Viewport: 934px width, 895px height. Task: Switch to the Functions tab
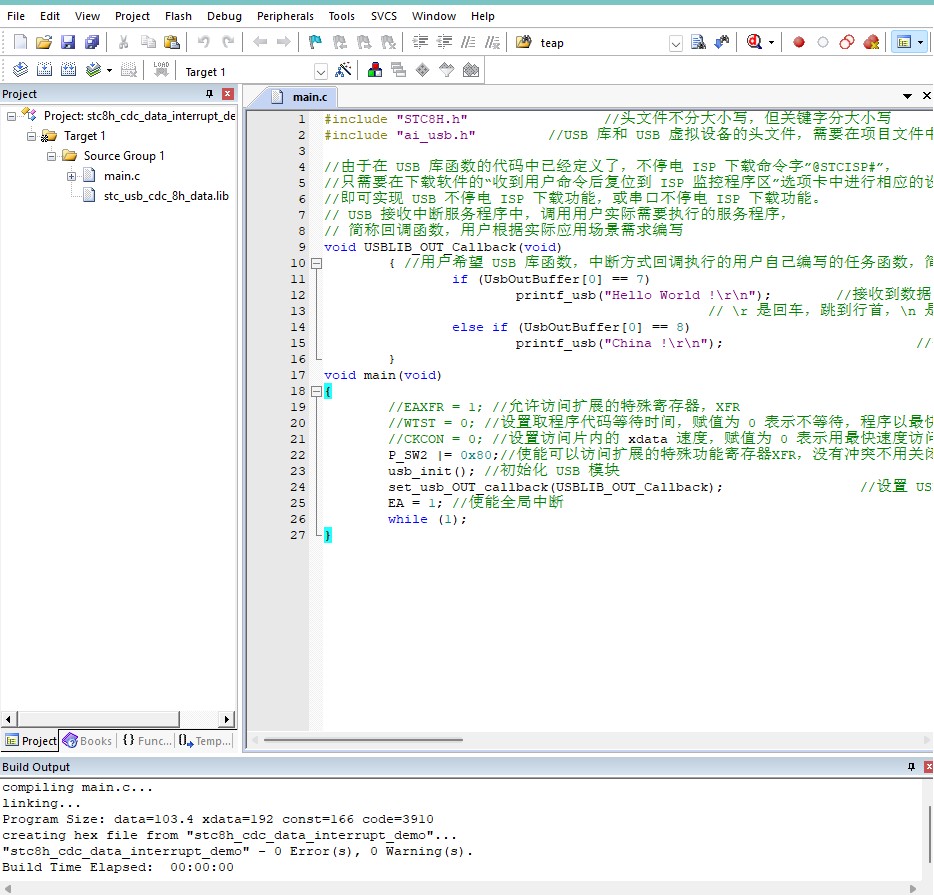tap(147, 741)
